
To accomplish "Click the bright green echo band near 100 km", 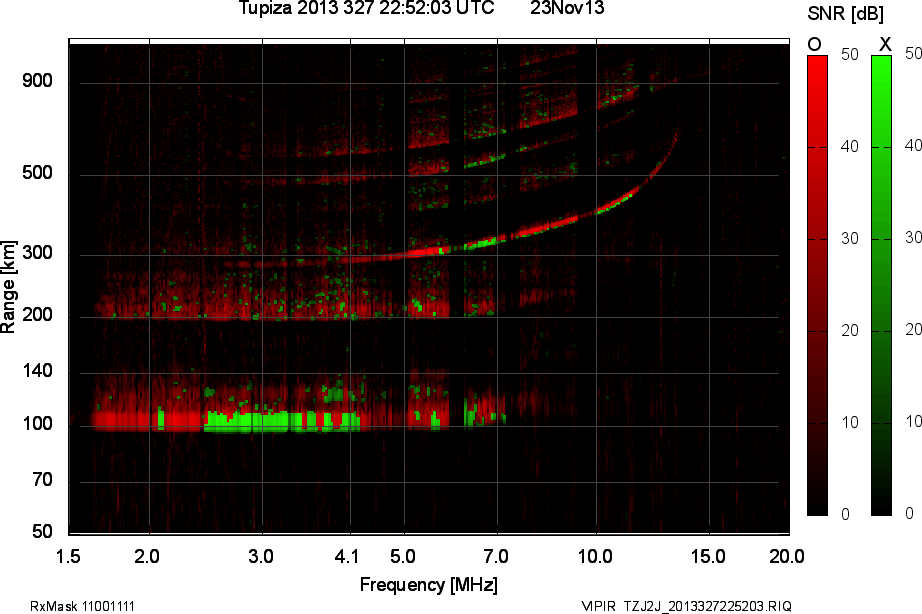I will coord(280,420).
